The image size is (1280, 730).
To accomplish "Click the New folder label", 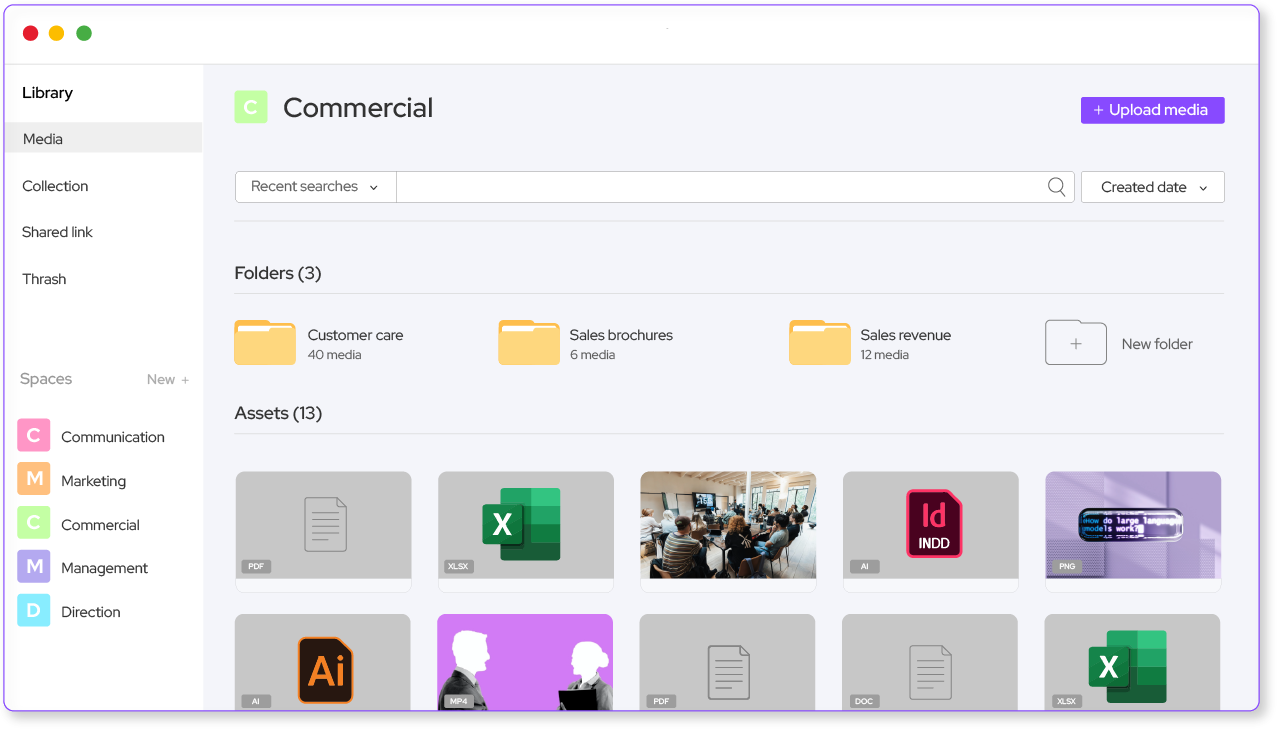I will click(x=1157, y=343).
